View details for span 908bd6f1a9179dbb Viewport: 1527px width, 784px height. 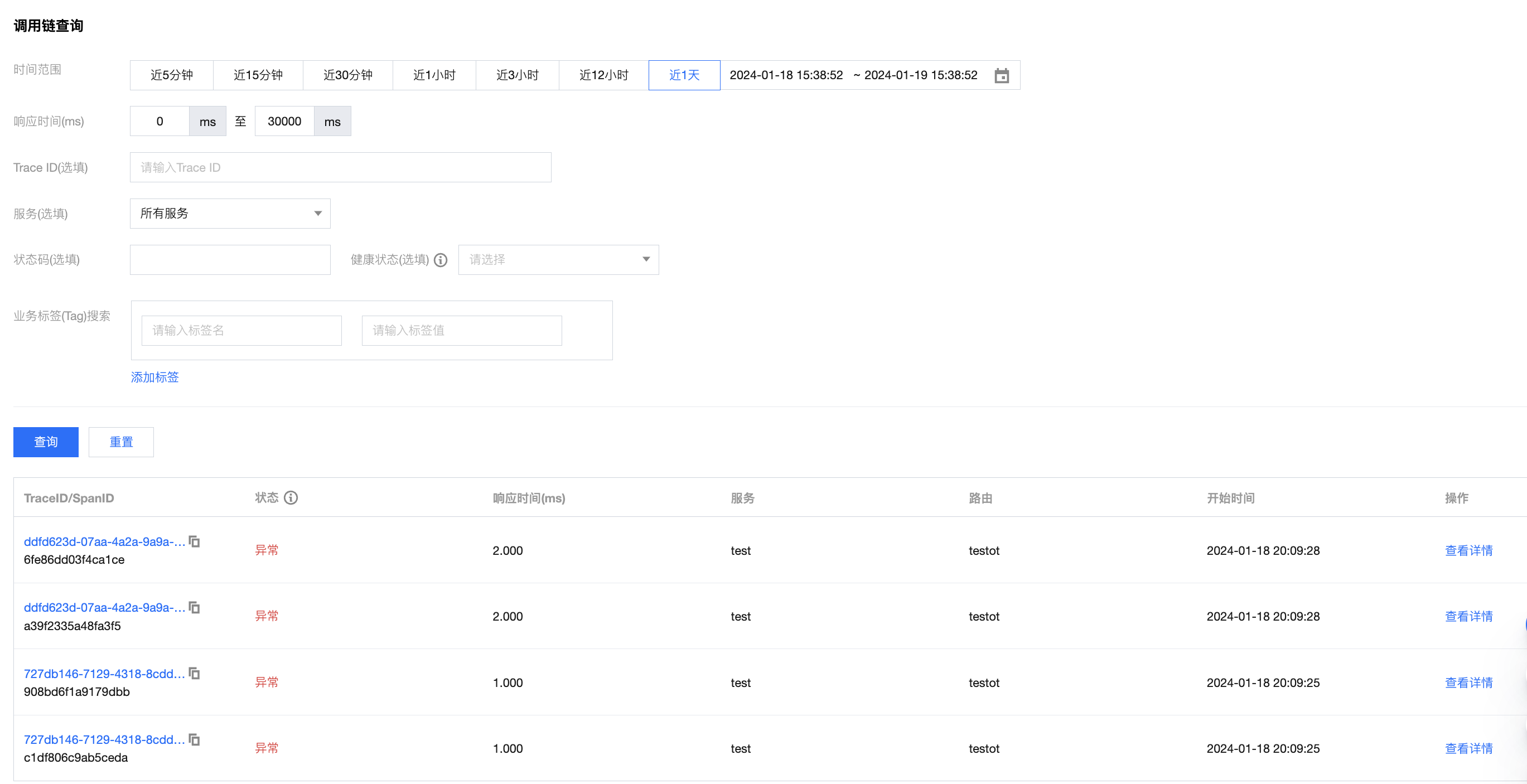(x=1468, y=682)
